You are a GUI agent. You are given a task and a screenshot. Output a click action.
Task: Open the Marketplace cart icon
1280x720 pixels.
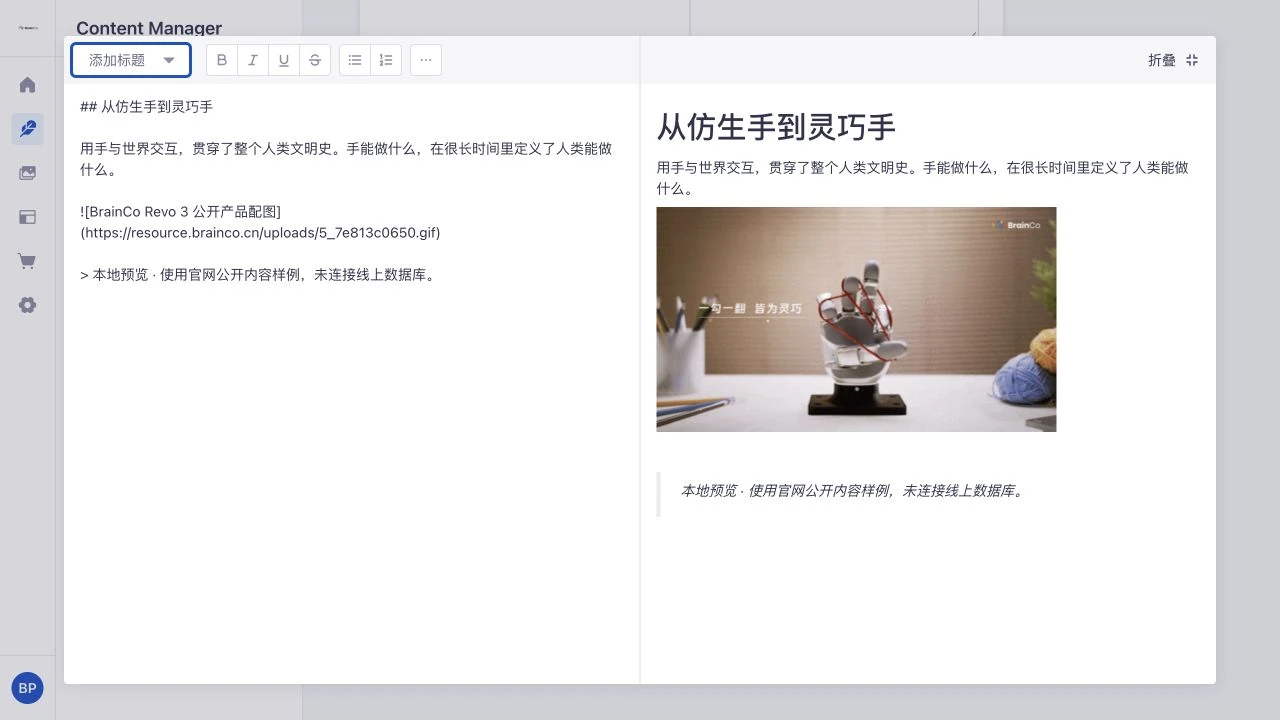coord(28,261)
